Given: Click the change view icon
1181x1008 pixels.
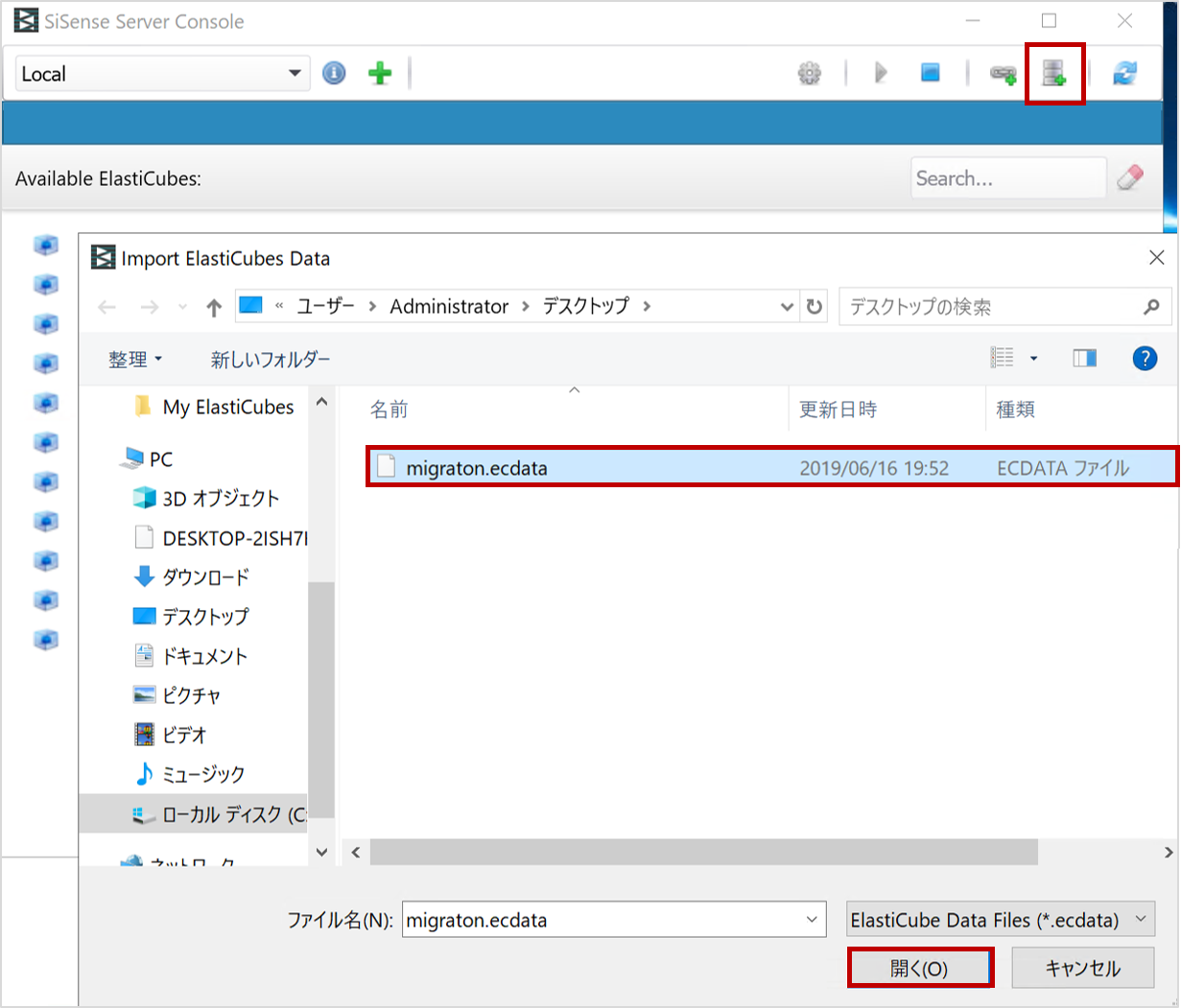Looking at the screenshot, I should (1003, 358).
